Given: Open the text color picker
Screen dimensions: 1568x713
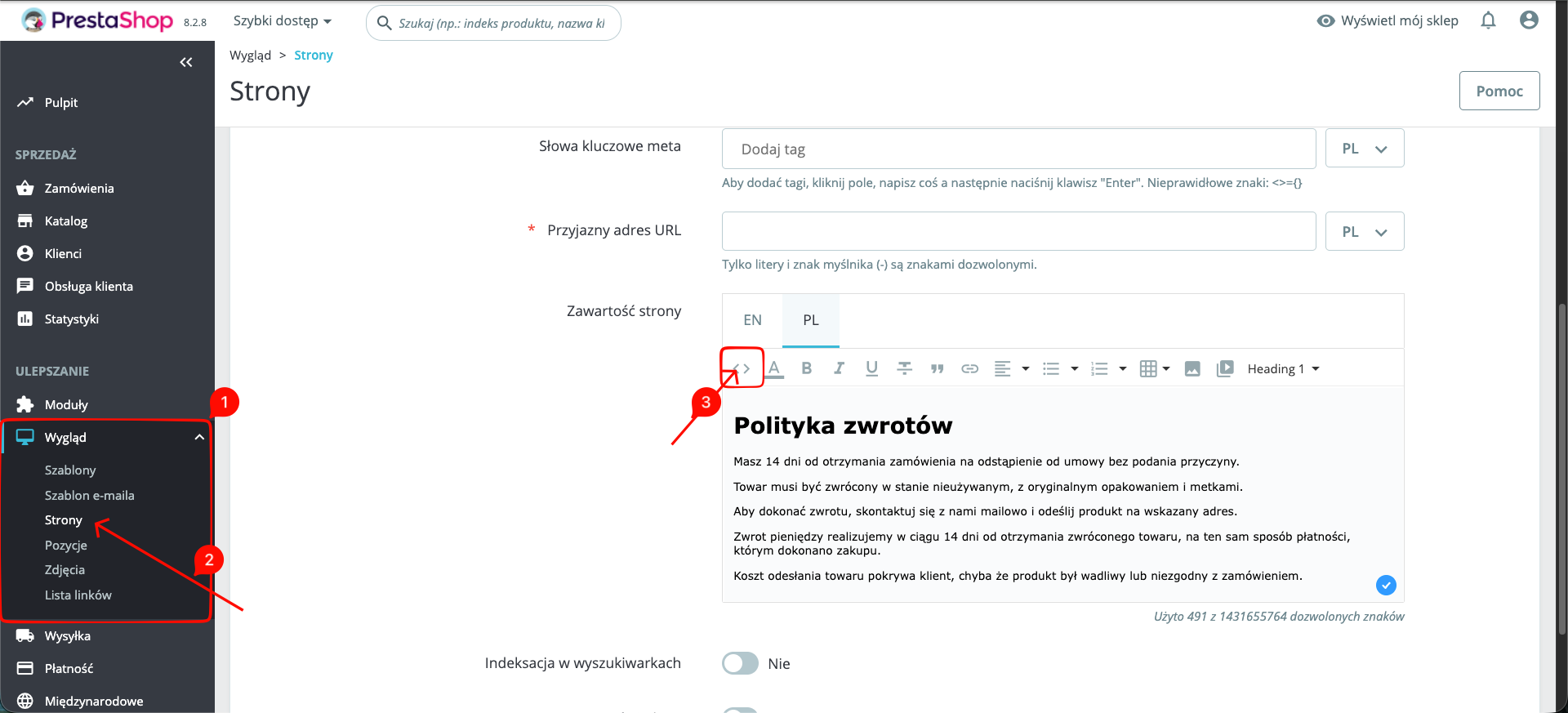Looking at the screenshot, I should (774, 368).
